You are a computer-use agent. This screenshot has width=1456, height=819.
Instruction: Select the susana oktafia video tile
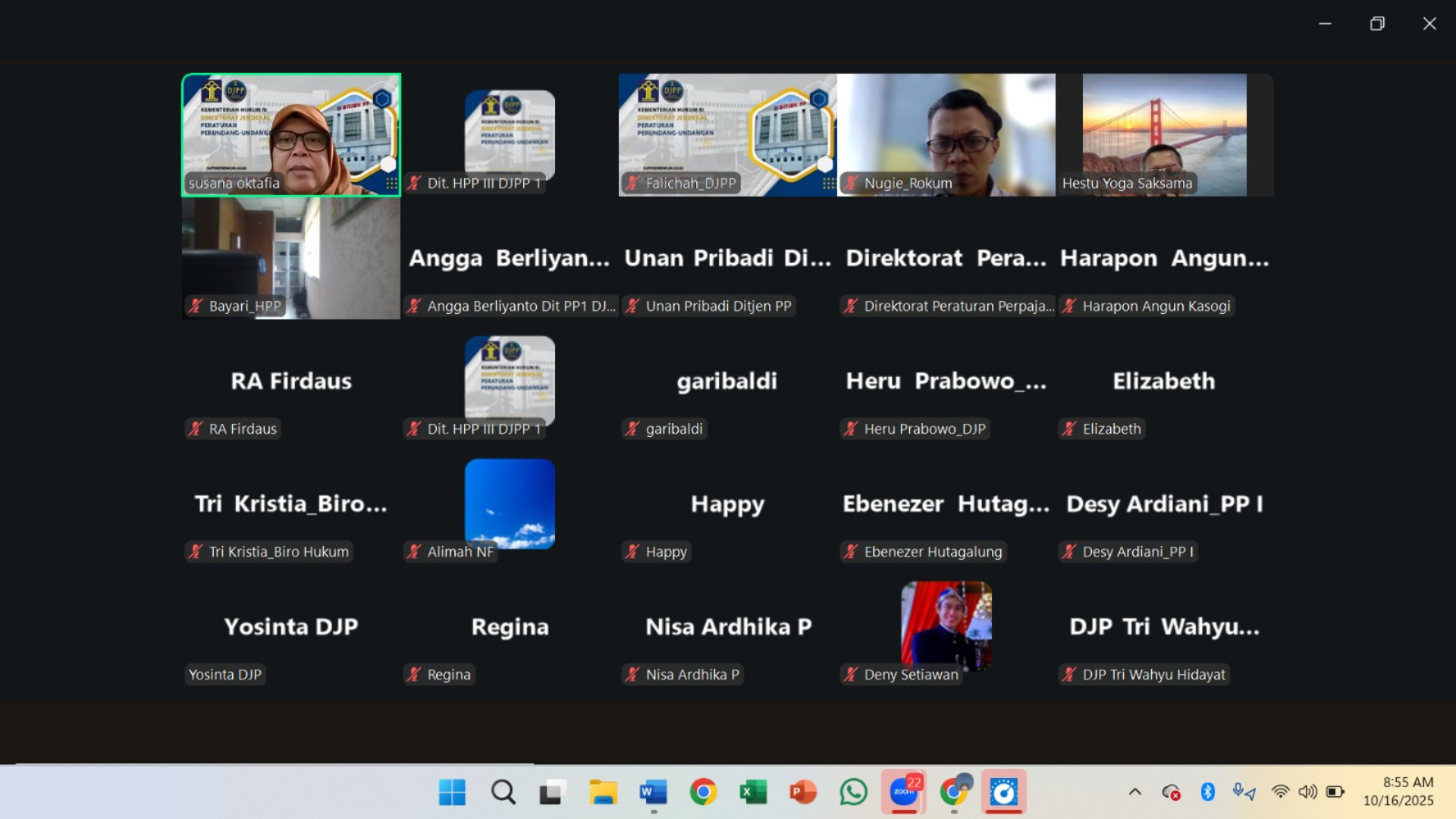[291, 129]
